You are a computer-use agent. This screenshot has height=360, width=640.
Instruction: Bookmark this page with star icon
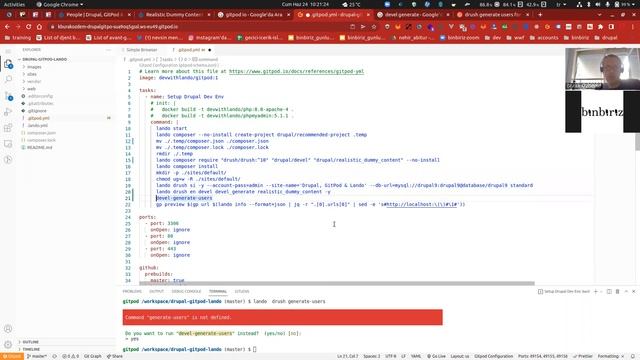coord(374,27)
